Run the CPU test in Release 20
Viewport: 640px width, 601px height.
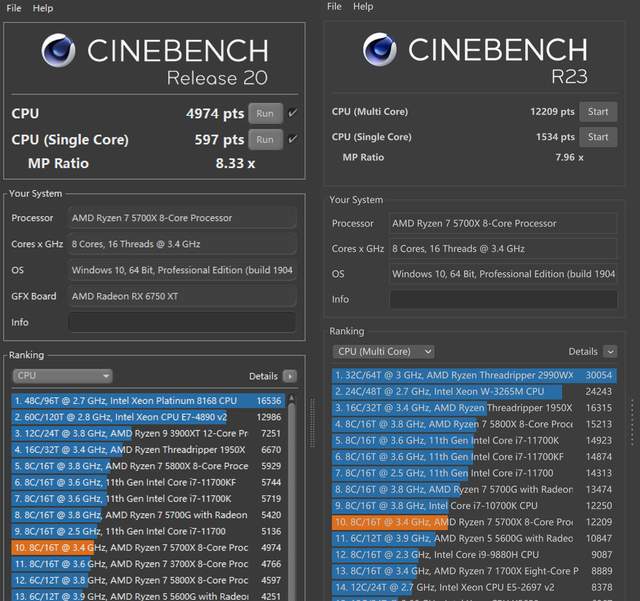click(x=265, y=114)
